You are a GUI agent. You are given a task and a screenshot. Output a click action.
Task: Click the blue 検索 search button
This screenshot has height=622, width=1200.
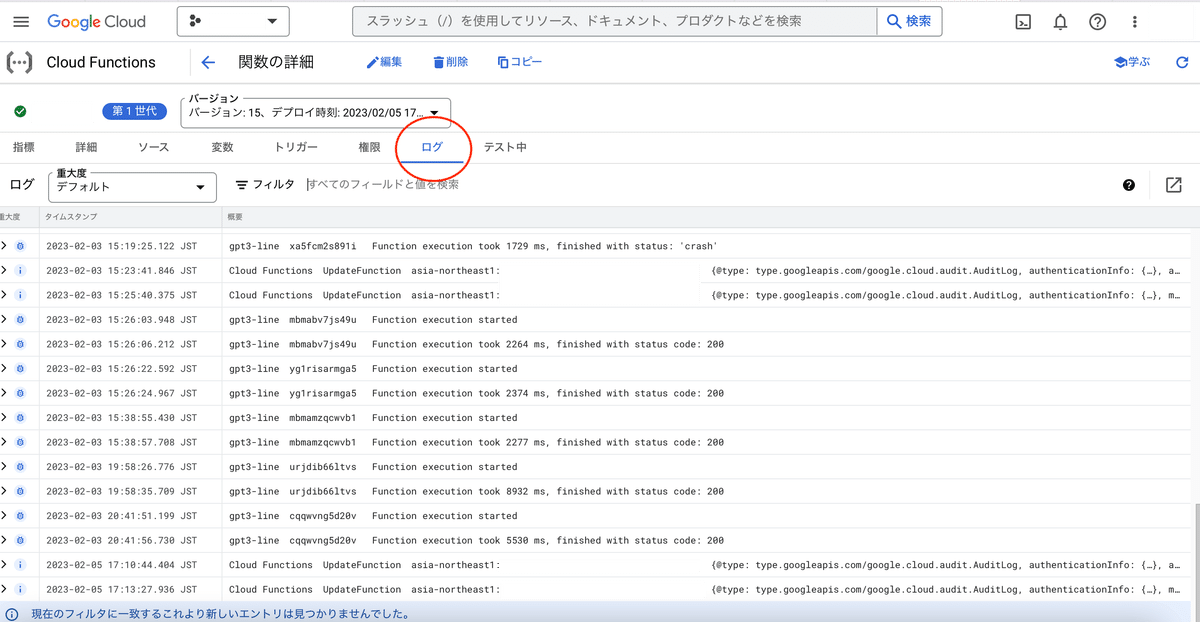[909, 21]
